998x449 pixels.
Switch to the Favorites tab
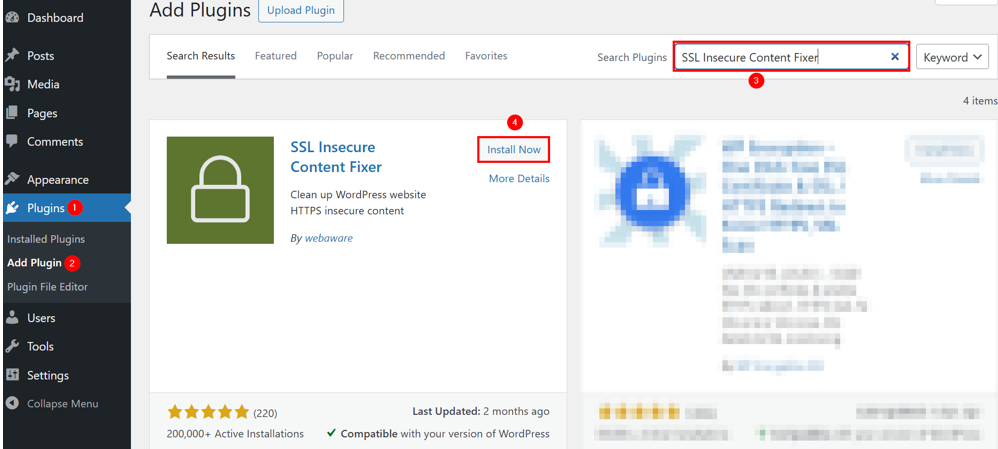(x=486, y=56)
